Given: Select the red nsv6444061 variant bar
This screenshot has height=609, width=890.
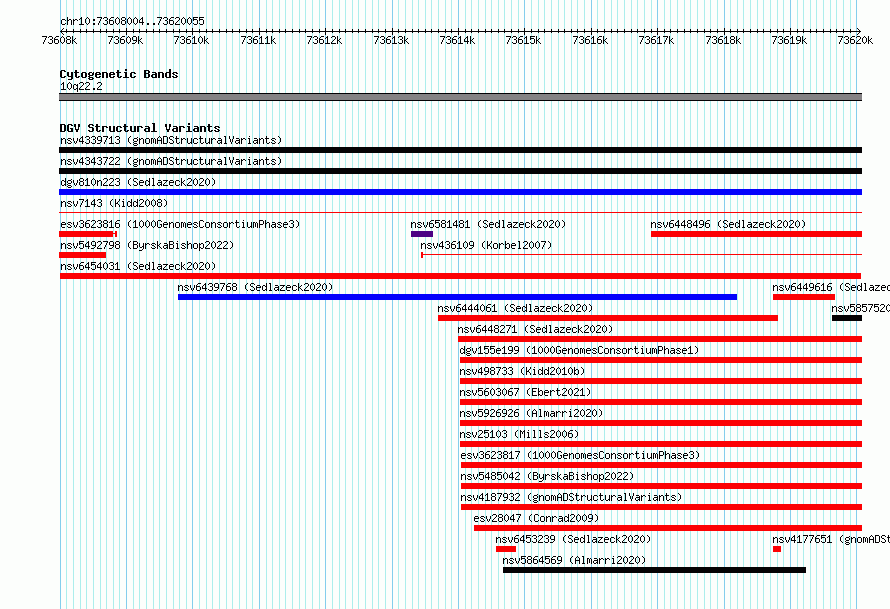Looking at the screenshot, I should pyautogui.click(x=608, y=318).
